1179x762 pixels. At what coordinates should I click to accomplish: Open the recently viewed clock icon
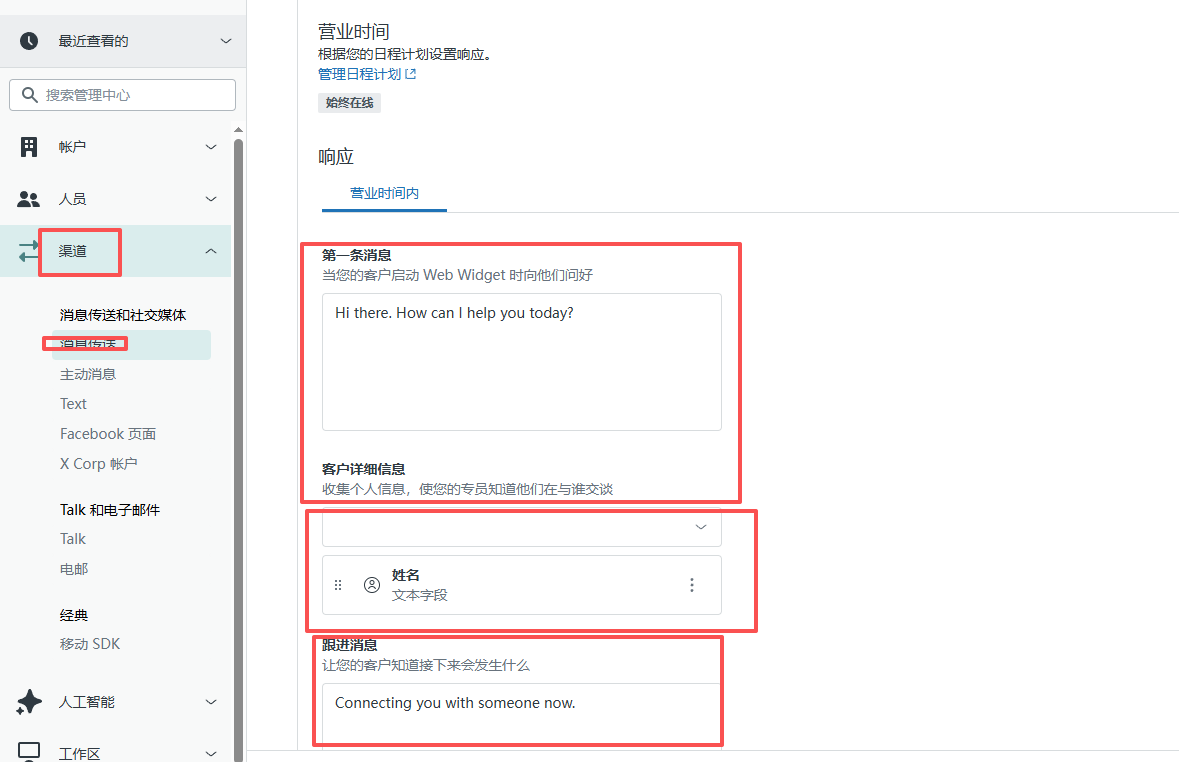[27, 41]
